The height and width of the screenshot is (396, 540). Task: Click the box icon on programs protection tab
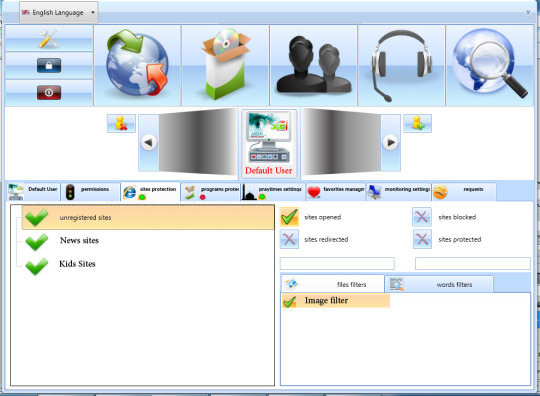[x=190, y=192]
